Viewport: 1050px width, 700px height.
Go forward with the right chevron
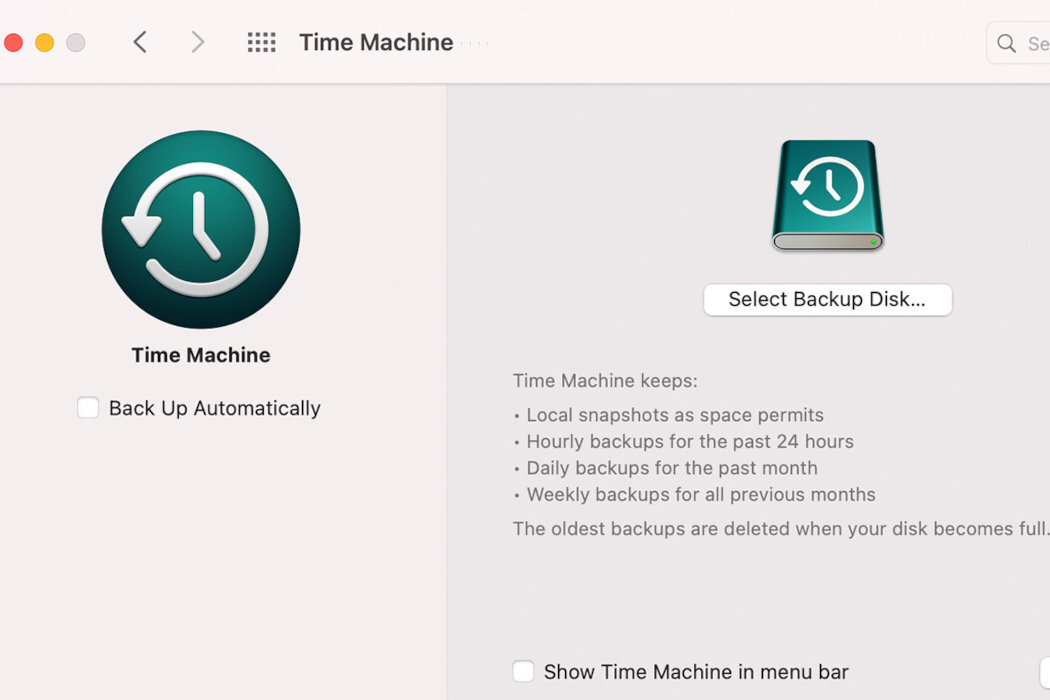[x=197, y=42]
